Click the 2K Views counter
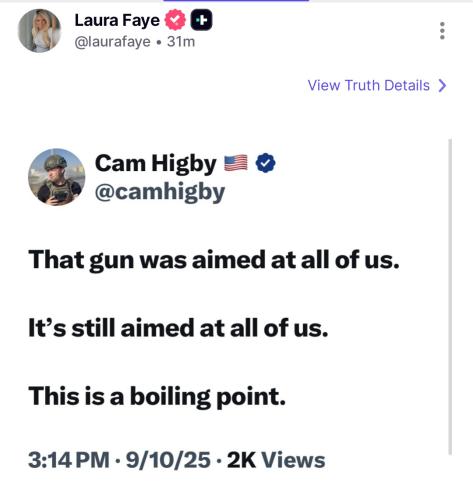This screenshot has width=473, height=500. pos(276,460)
